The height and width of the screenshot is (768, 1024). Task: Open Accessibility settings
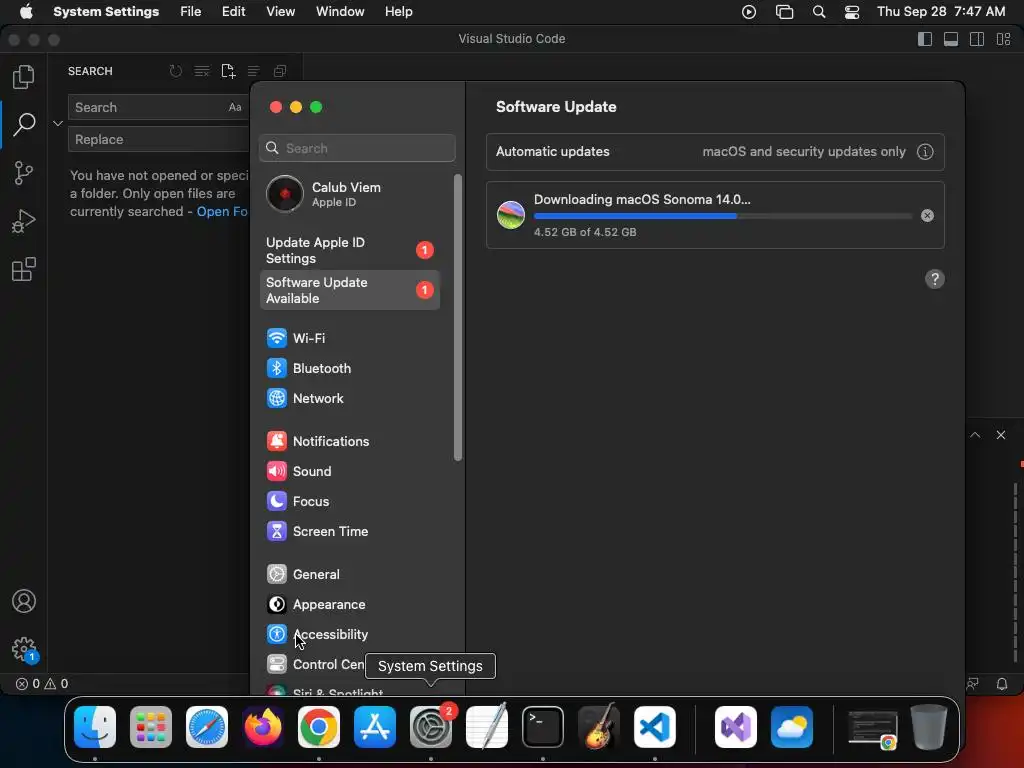[350, 635]
